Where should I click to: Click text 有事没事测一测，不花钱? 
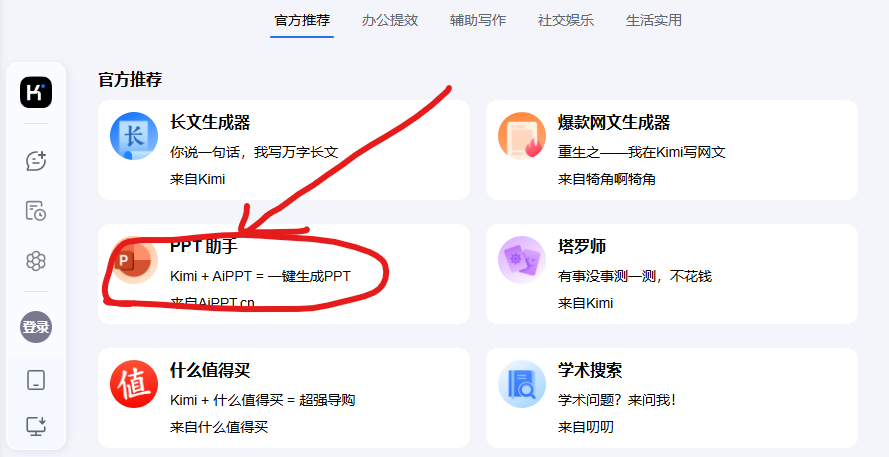(634, 276)
